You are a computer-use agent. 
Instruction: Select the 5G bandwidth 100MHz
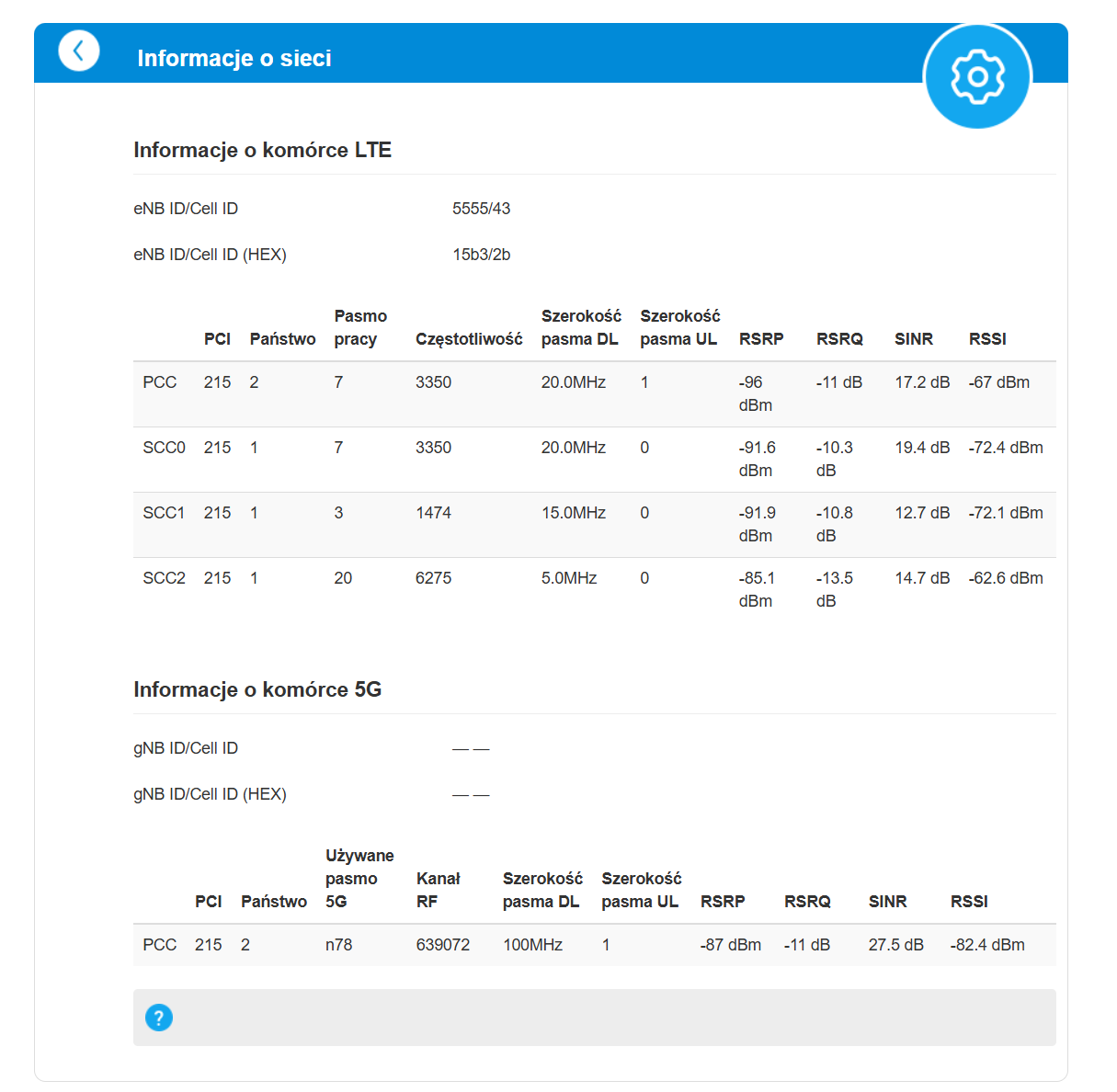coord(532,945)
